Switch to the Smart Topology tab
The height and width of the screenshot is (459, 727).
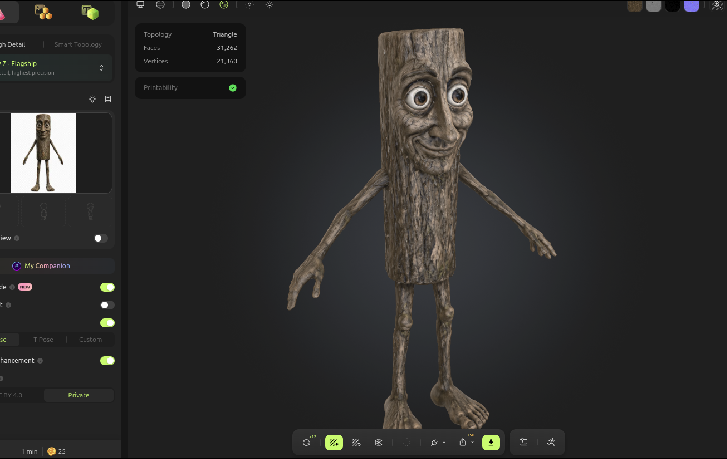pos(78,45)
